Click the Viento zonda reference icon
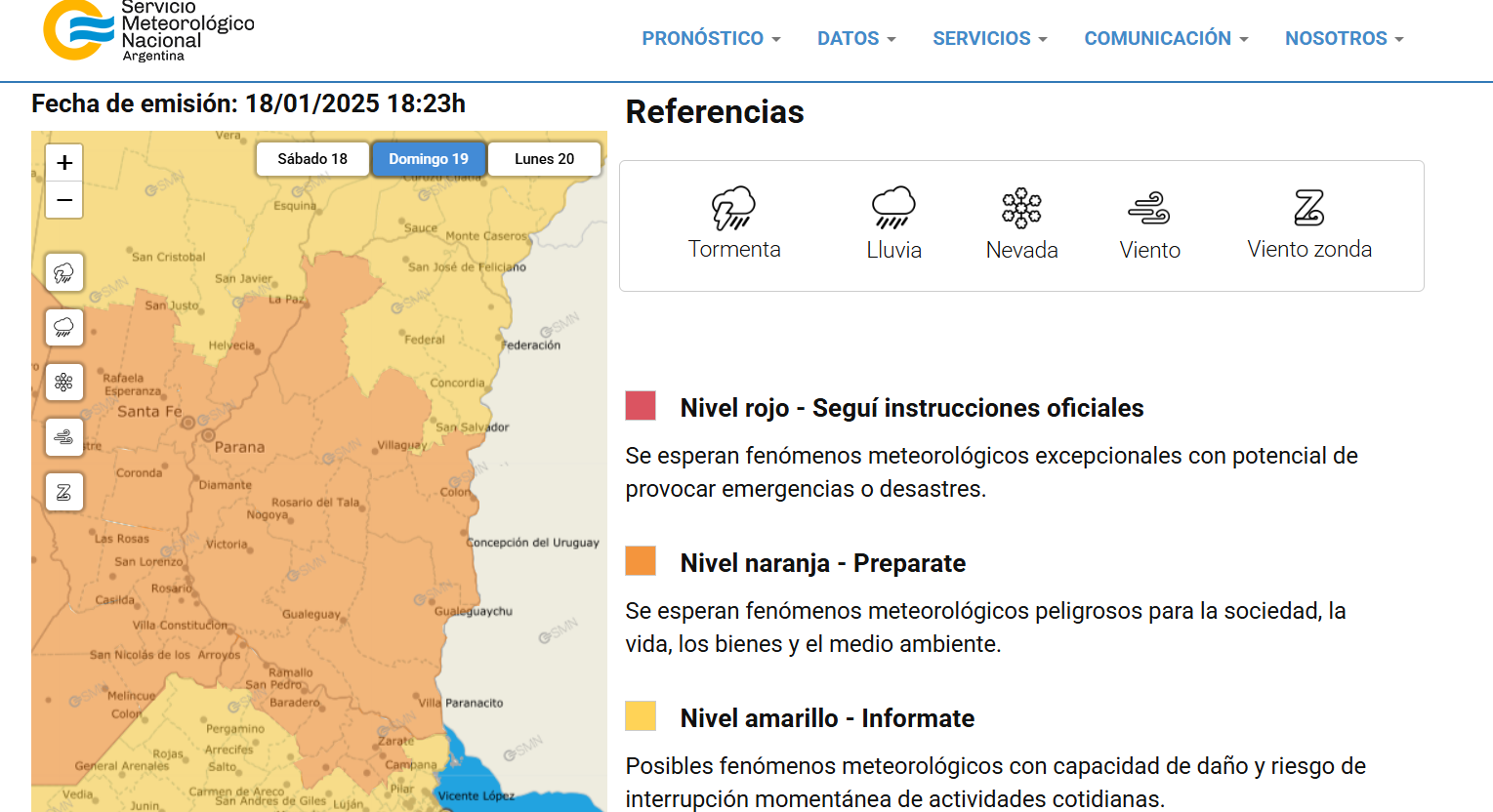 point(1308,208)
